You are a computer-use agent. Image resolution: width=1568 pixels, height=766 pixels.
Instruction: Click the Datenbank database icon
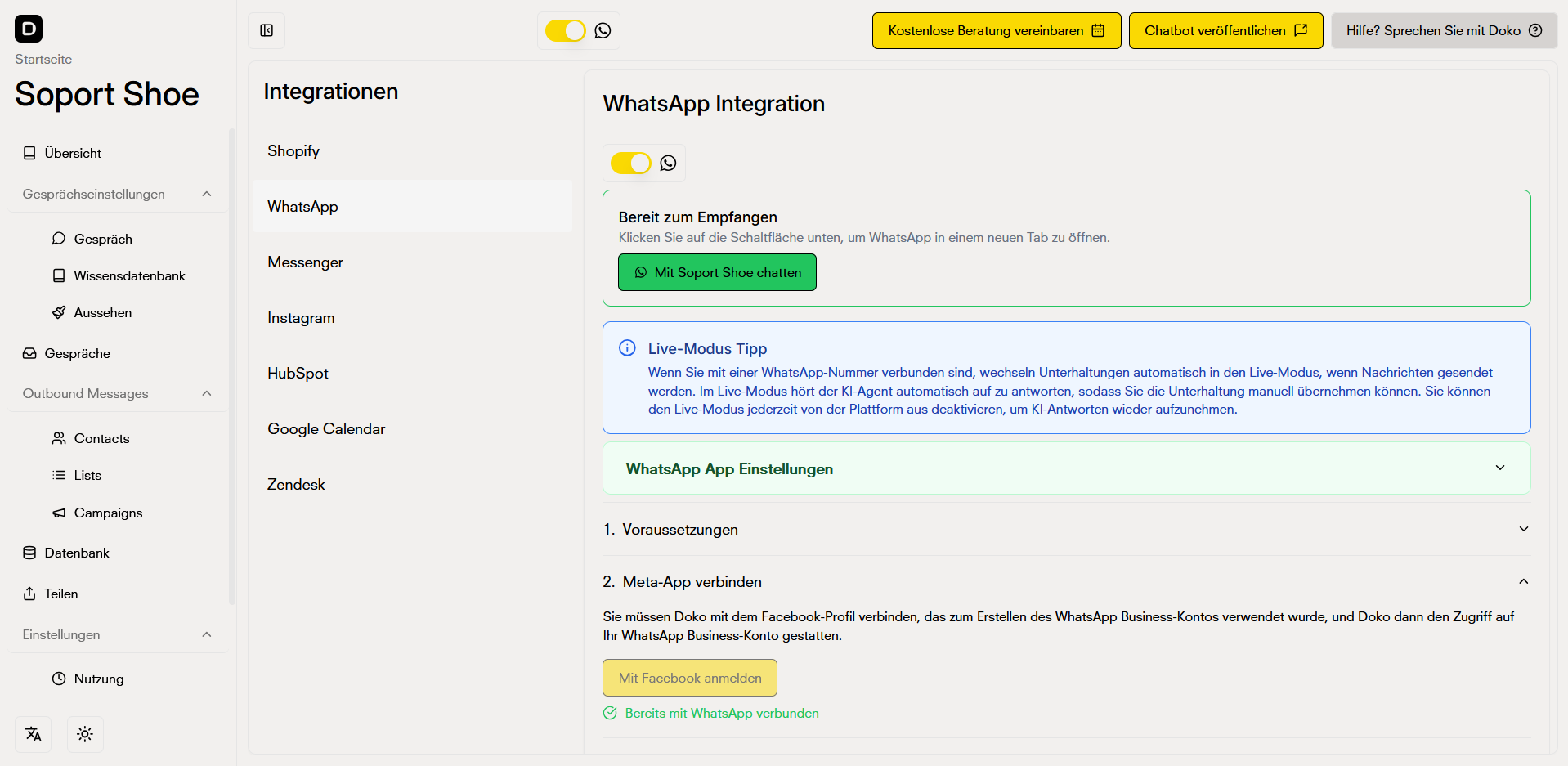pos(29,553)
